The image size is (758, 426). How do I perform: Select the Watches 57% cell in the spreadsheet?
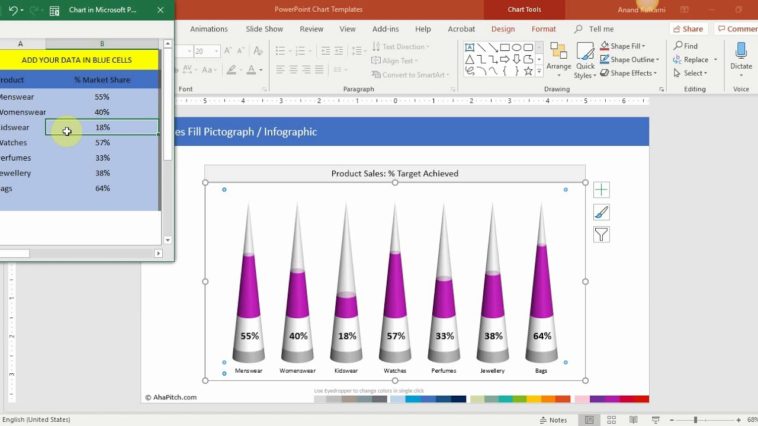[x=102, y=143]
